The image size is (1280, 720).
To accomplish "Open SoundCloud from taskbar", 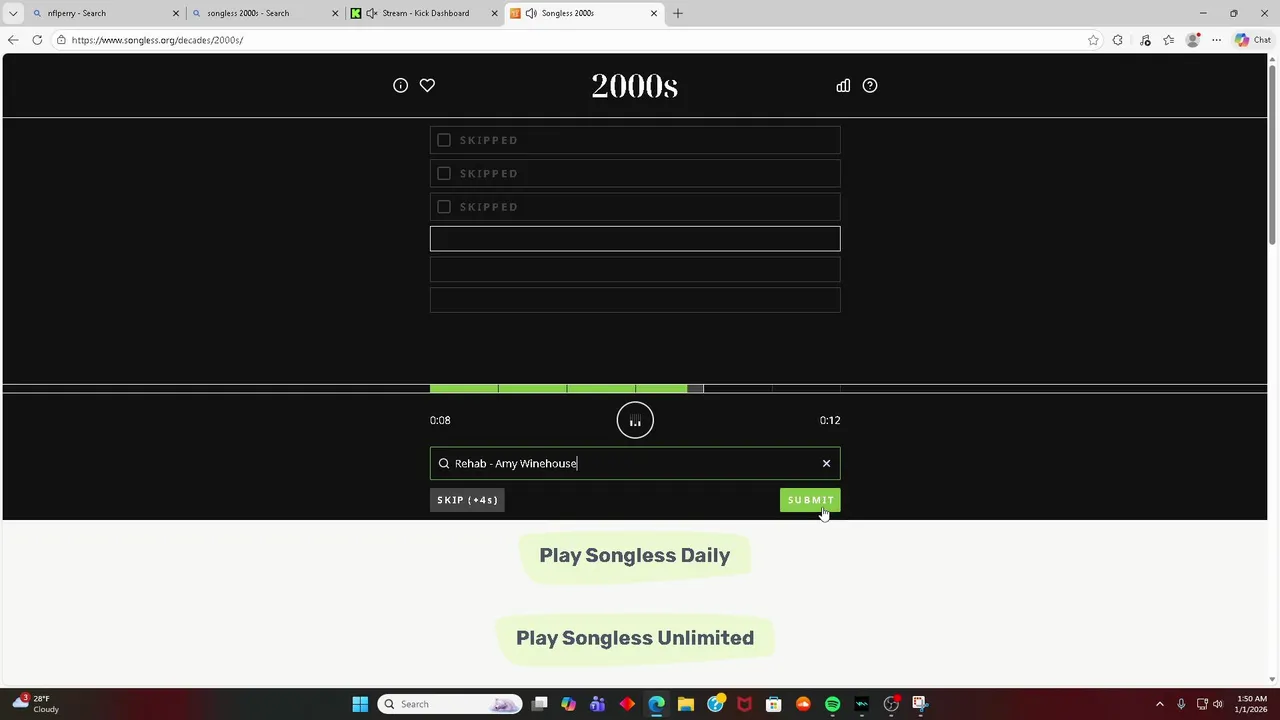I will pyautogui.click(x=803, y=704).
